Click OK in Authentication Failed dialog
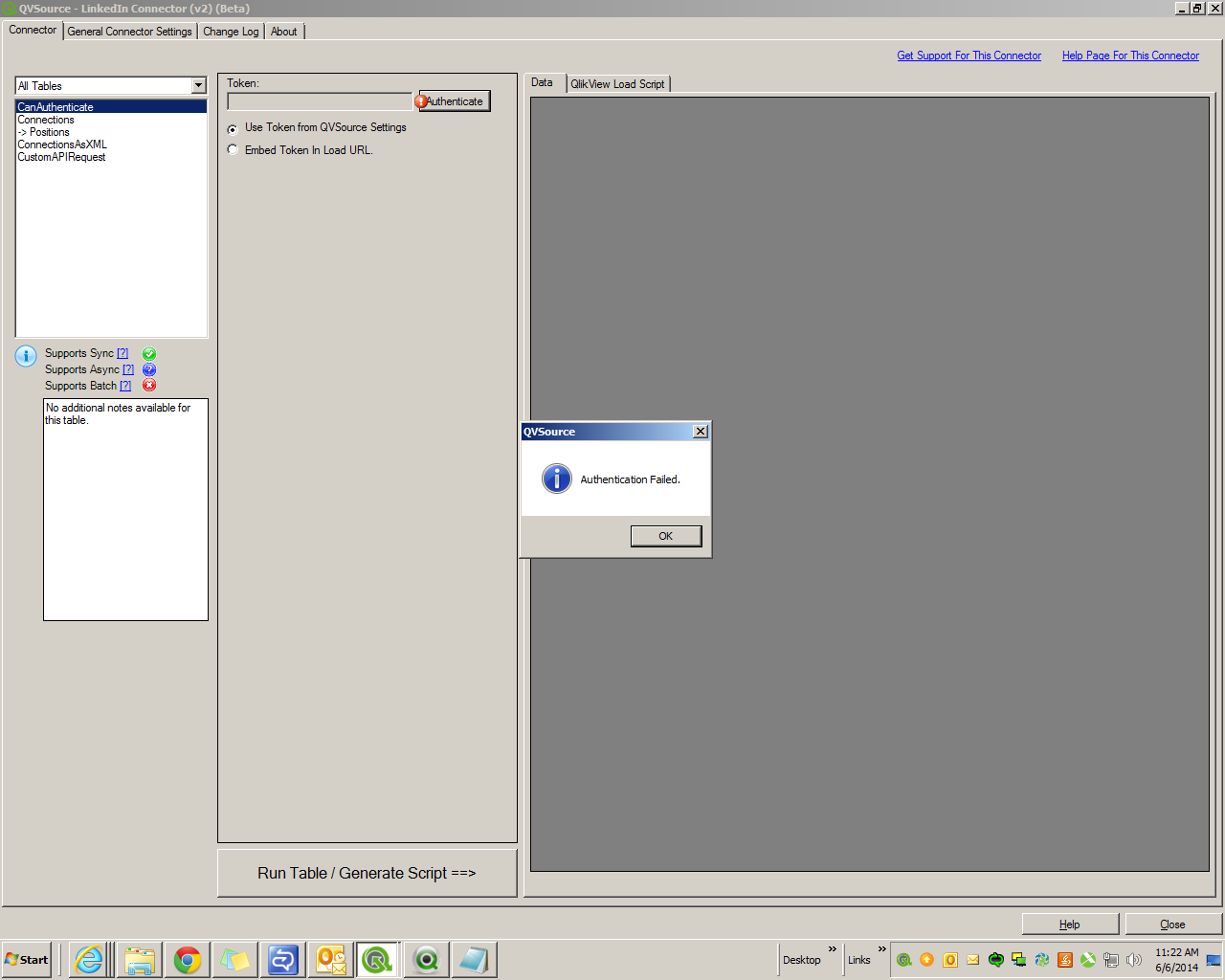The width and height of the screenshot is (1225, 980). pyautogui.click(x=666, y=536)
